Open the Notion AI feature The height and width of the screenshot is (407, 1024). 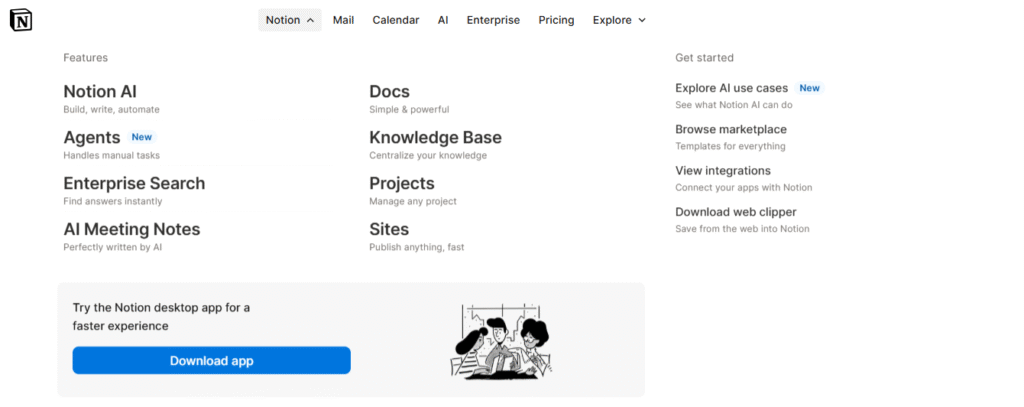pos(100,92)
